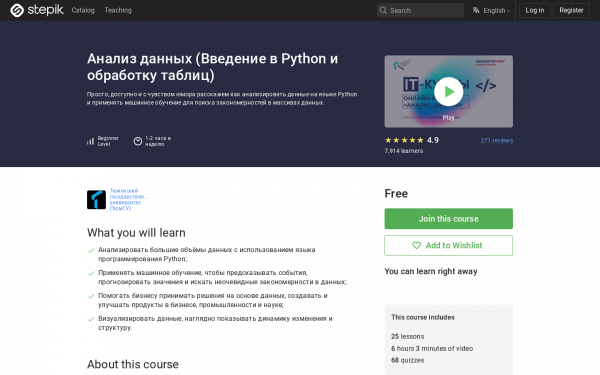Click the '1-2 часа в неделю' workload text
Image resolution: width=600 pixels, height=375 pixels.
tap(158, 141)
